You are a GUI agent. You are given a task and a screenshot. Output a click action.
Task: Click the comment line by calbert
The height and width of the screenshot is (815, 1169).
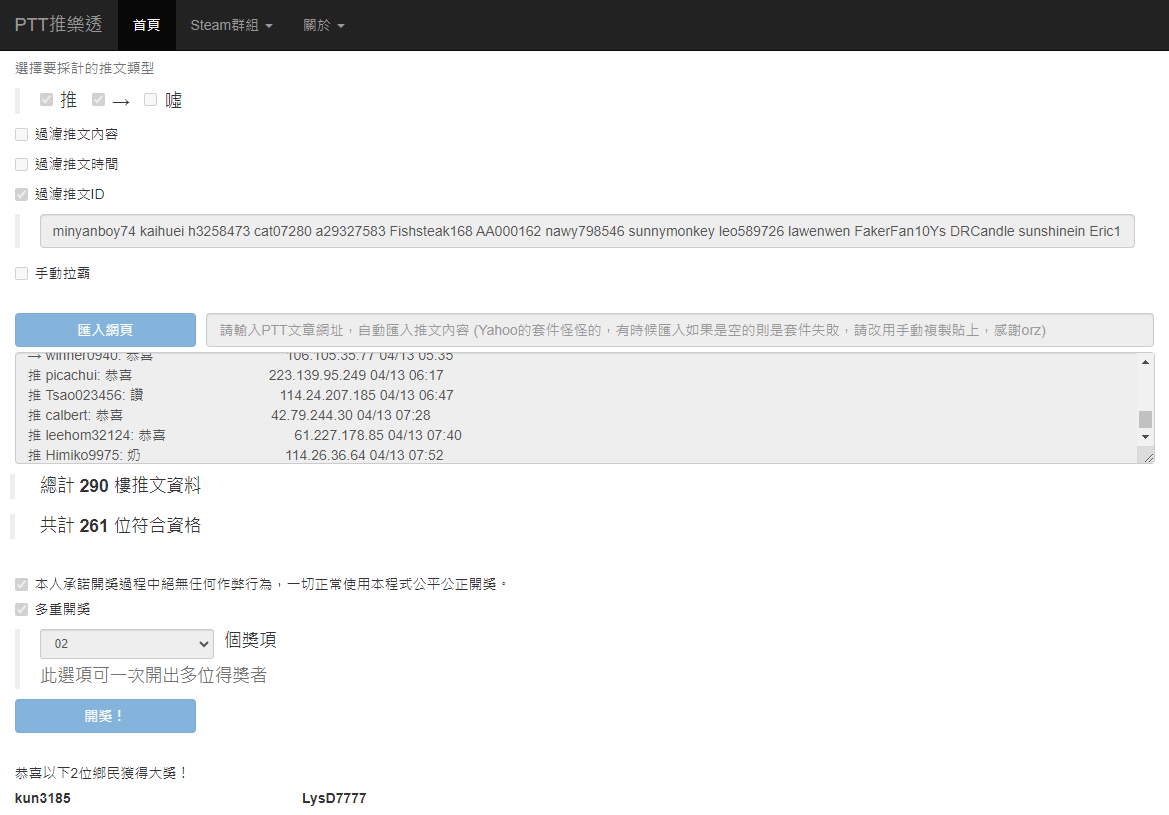tap(229, 415)
